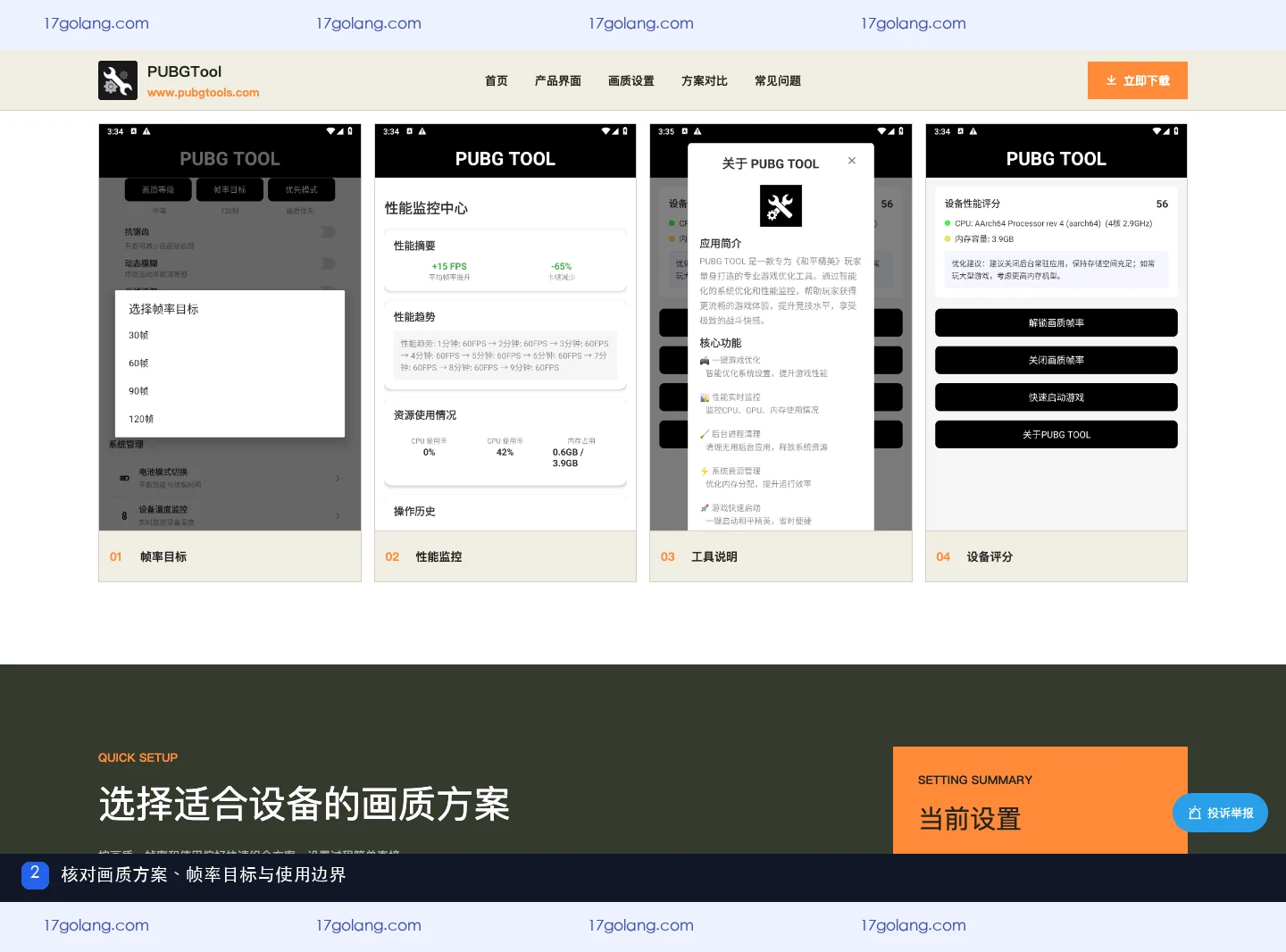Click the 关于PUBG TOOL black button

1056,435
